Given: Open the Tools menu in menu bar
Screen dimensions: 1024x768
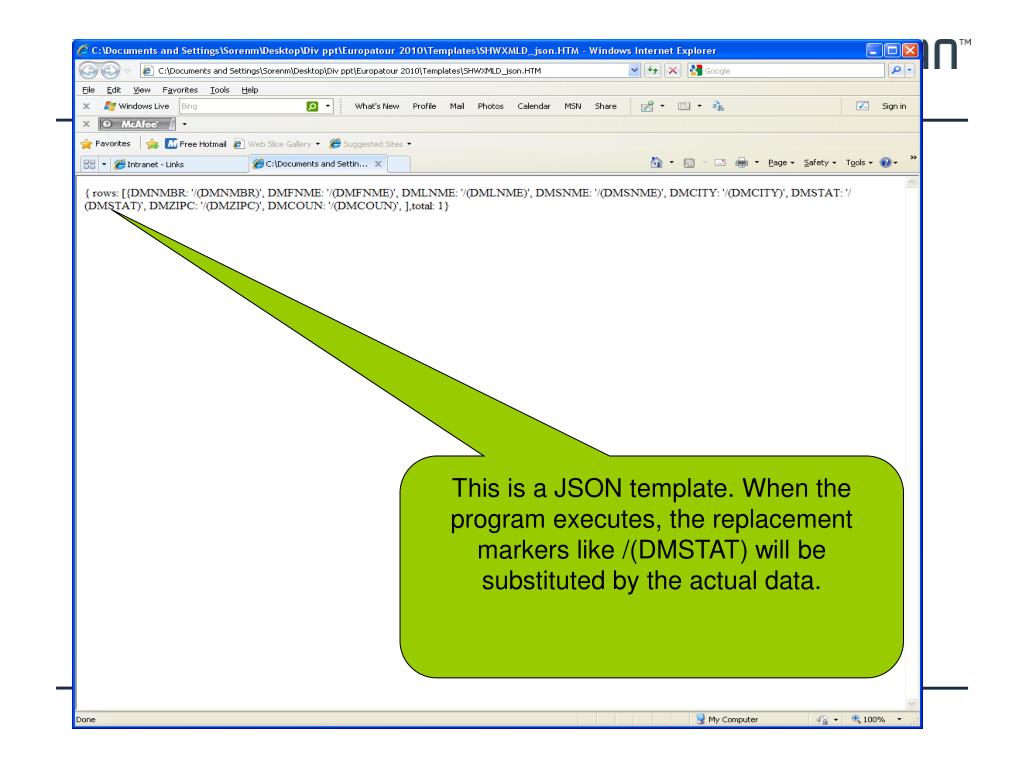Looking at the screenshot, I should point(219,90).
